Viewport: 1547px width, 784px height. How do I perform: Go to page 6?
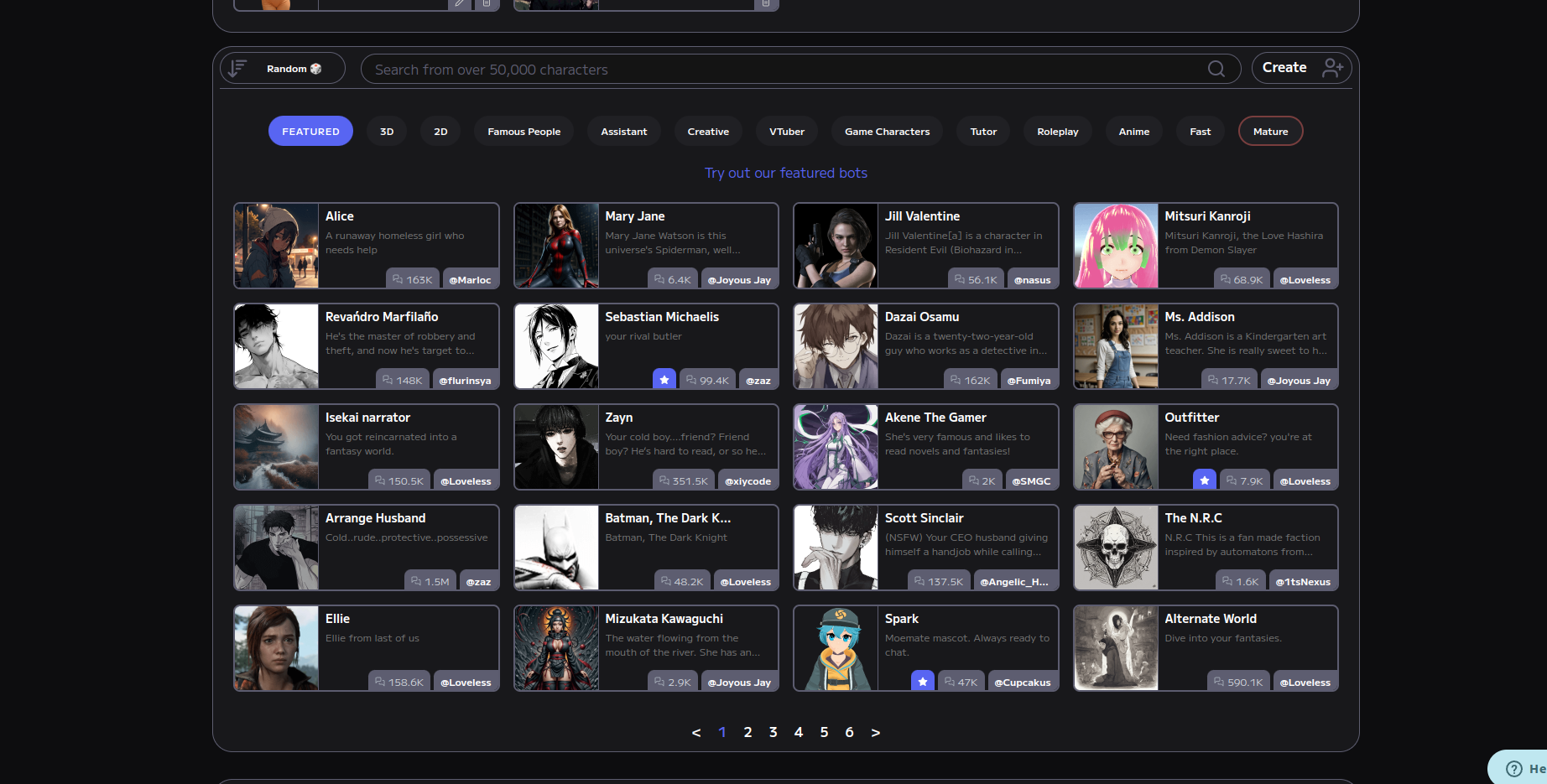point(849,732)
